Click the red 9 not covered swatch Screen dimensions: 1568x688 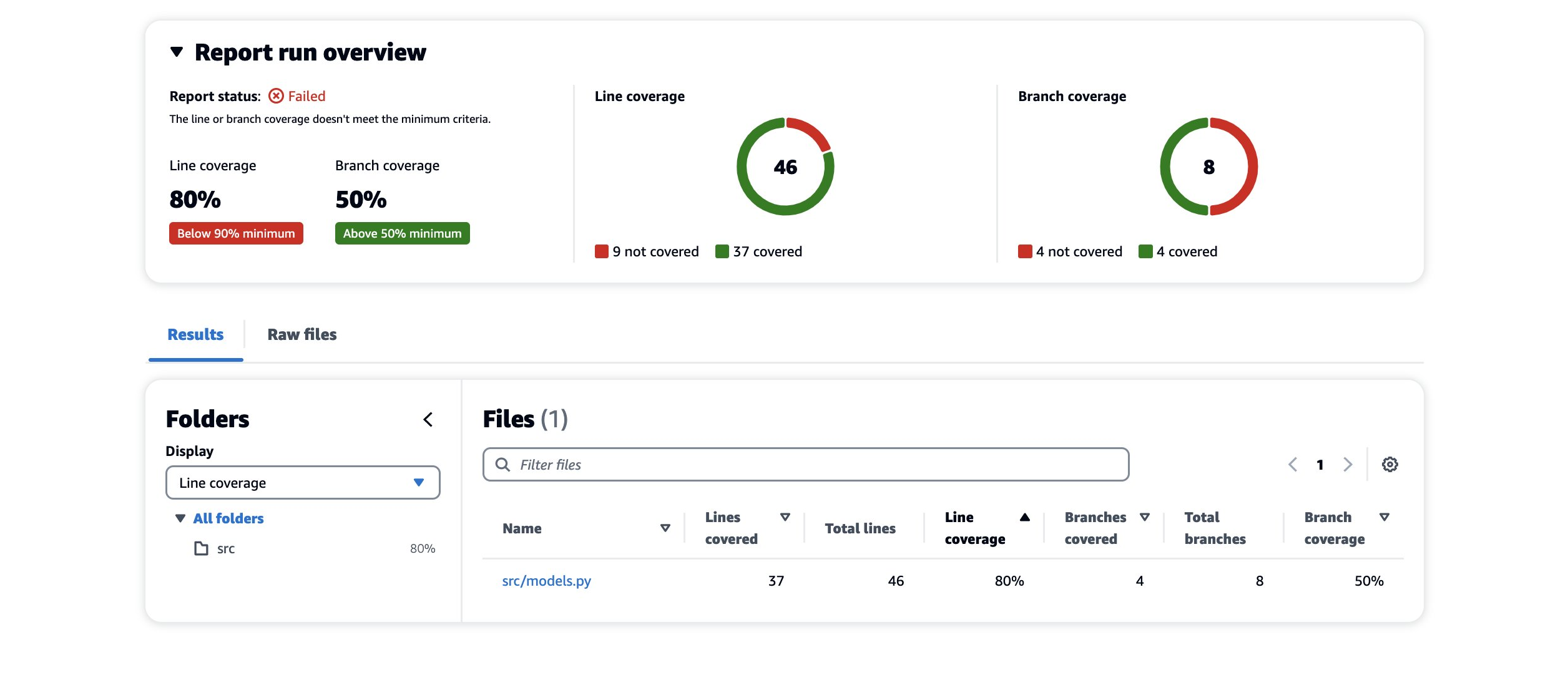click(x=601, y=251)
